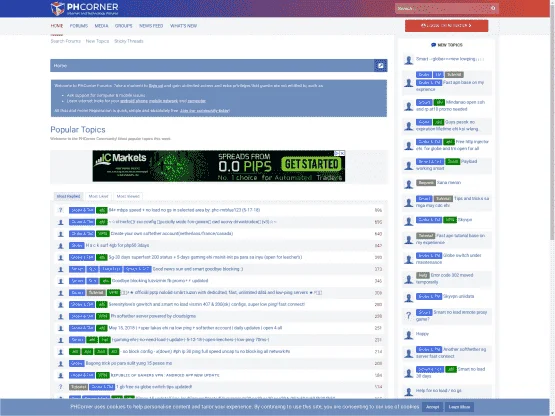Click the Search Forums link
The width and height of the screenshot is (555, 416).
[65, 41]
